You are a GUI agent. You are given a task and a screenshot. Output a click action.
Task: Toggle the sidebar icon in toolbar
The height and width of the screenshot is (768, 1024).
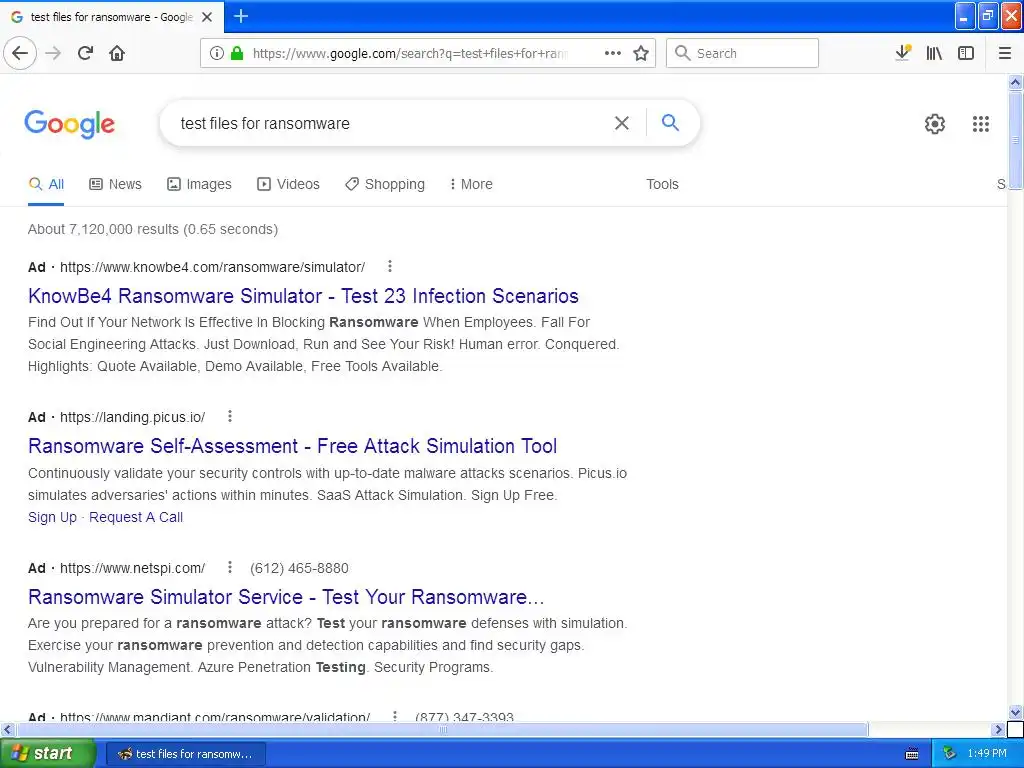click(966, 53)
